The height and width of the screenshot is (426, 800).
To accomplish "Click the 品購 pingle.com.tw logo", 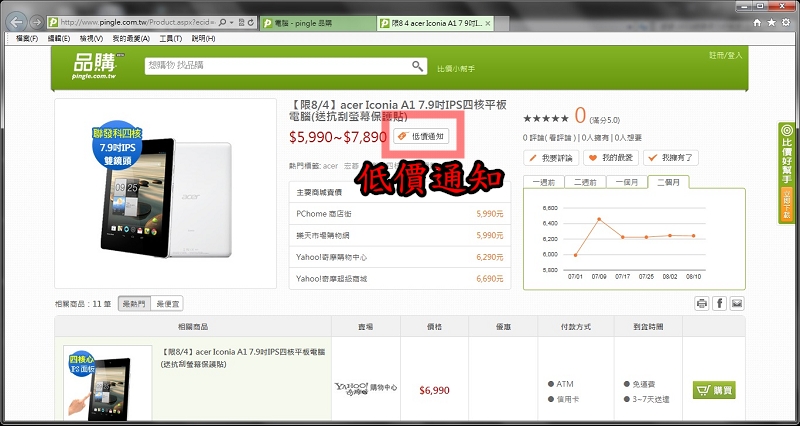I will (97, 66).
